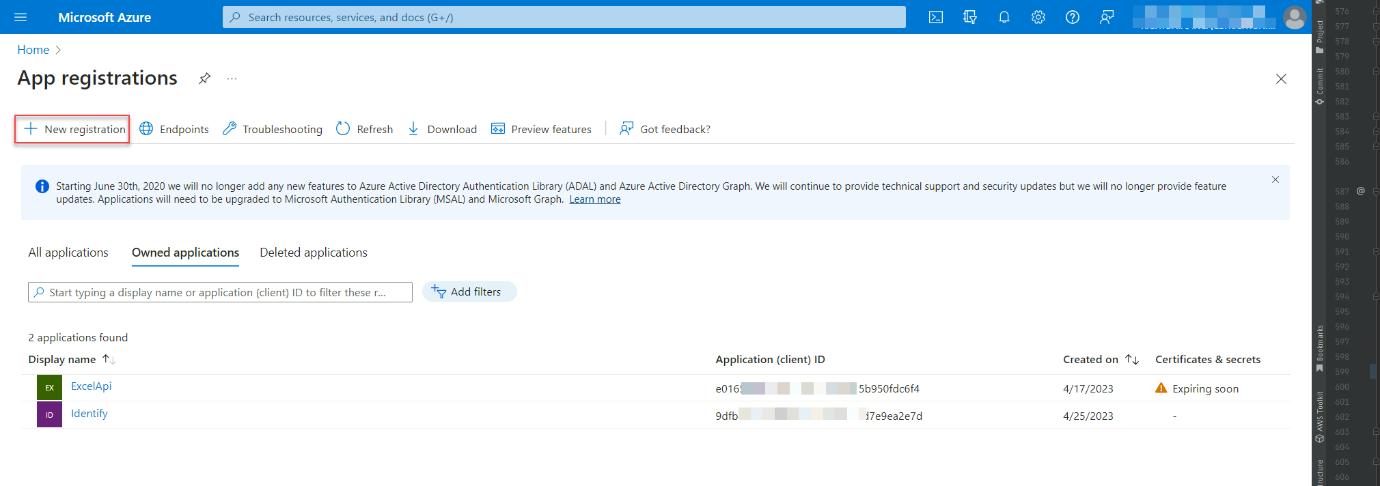Click the Identify ID app icon

point(49,415)
